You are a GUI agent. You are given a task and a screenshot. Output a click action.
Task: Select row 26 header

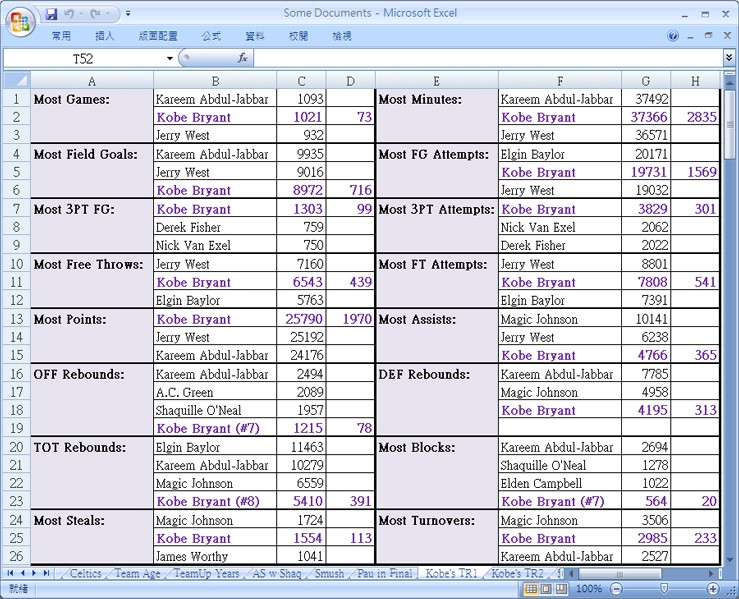(x=16, y=556)
